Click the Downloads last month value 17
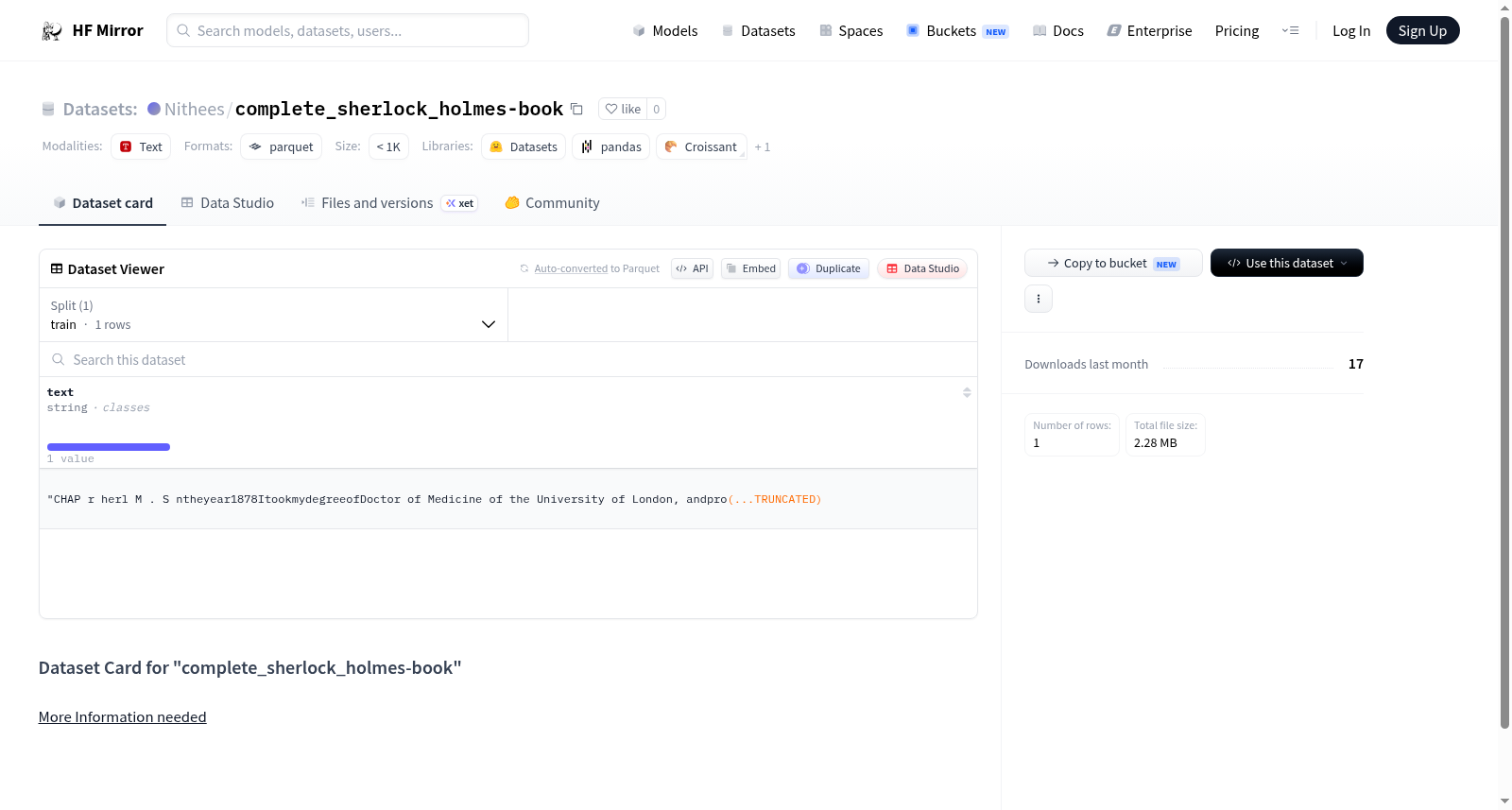 coord(1356,364)
